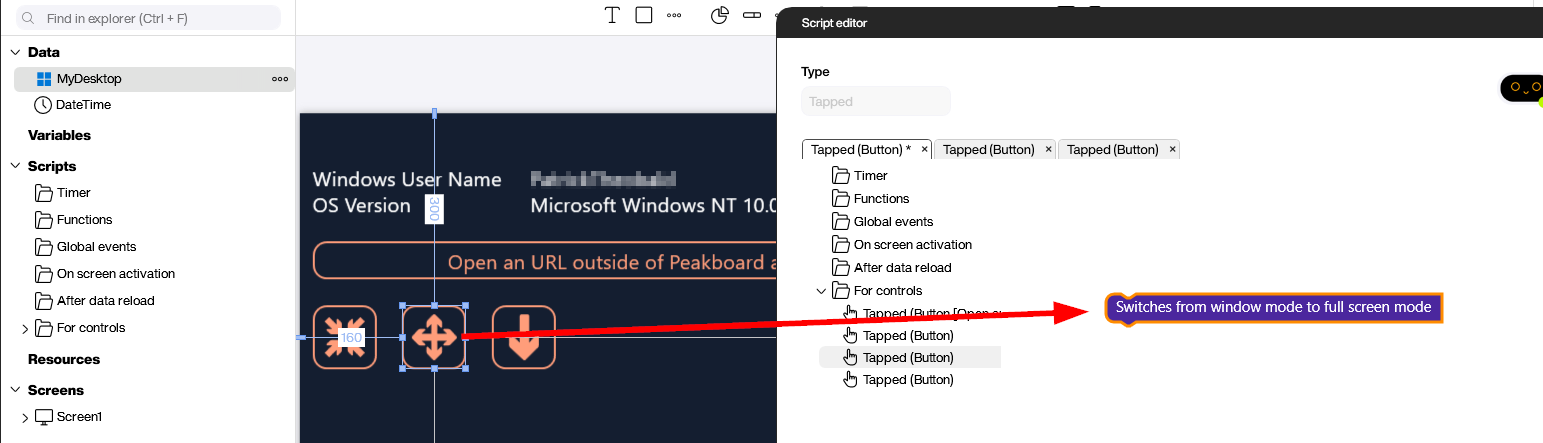Click the down arrow button on canvas
1543x443 pixels.
coord(524,337)
